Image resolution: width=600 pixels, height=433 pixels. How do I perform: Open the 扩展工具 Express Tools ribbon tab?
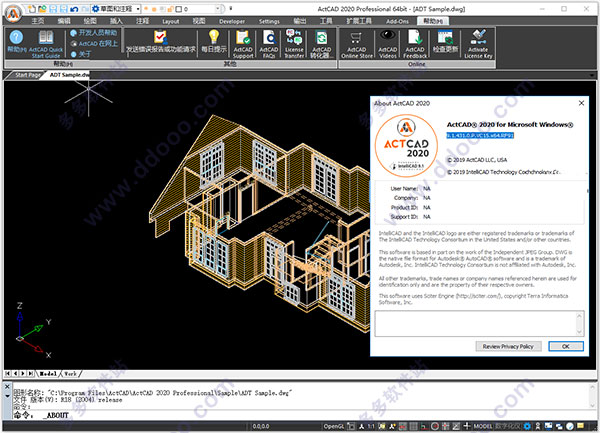tap(359, 21)
